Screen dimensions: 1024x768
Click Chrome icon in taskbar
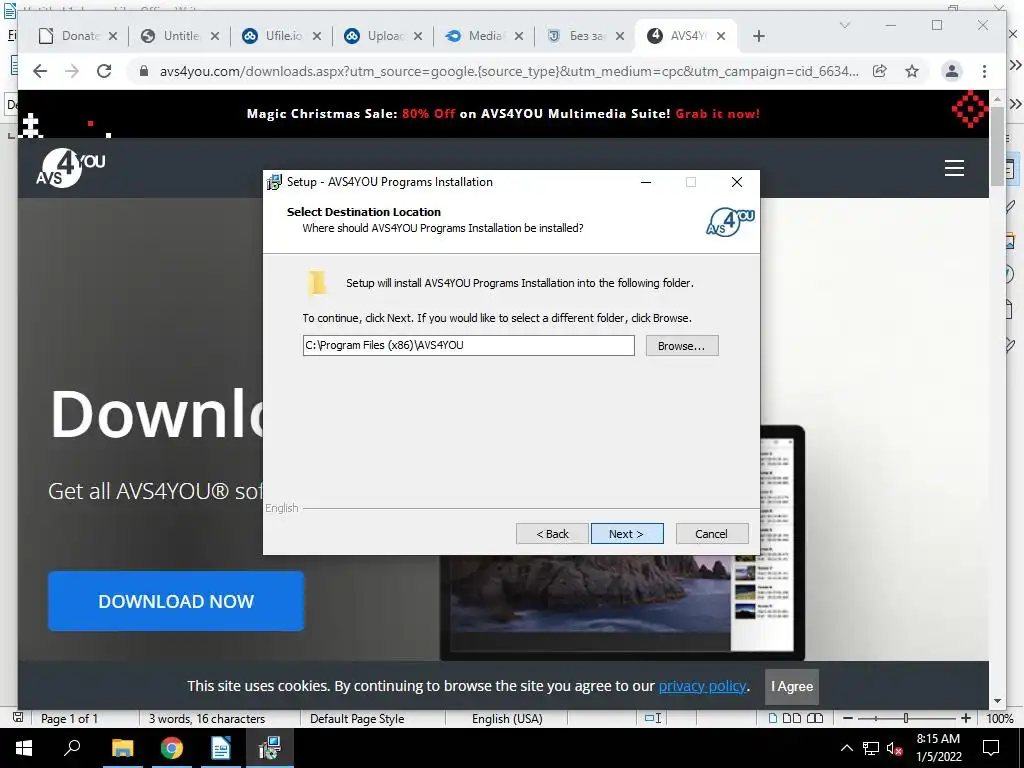pyautogui.click(x=172, y=748)
